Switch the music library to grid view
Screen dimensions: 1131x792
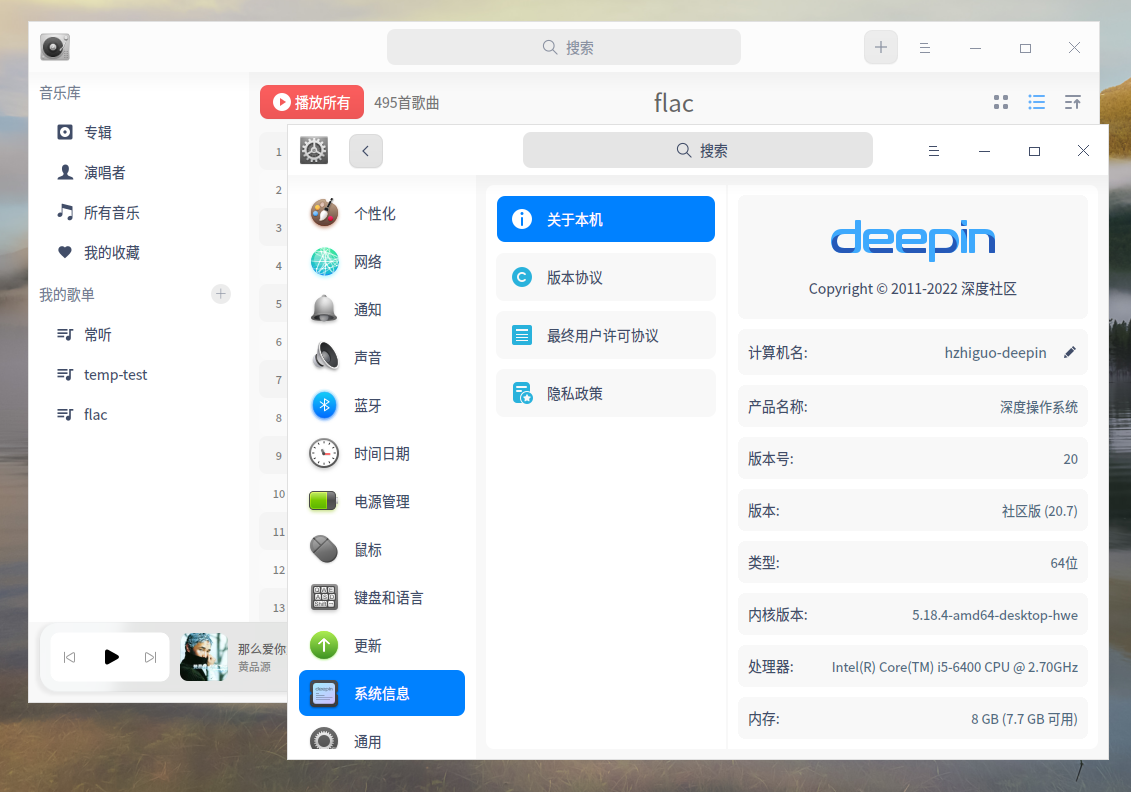point(1001,102)
